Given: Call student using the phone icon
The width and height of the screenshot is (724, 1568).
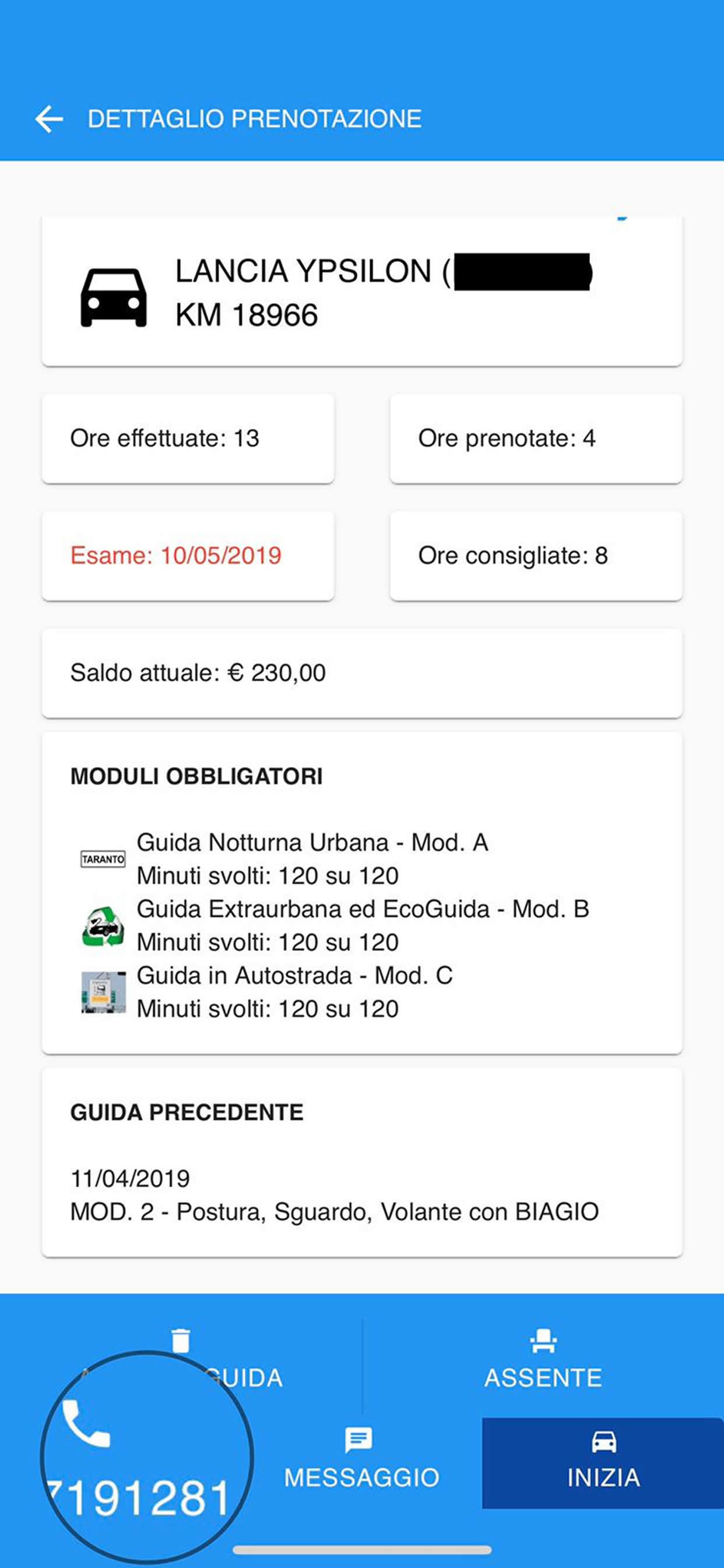Looking at the screenshot, I should pyautogui.click(x=86, y=1423).
